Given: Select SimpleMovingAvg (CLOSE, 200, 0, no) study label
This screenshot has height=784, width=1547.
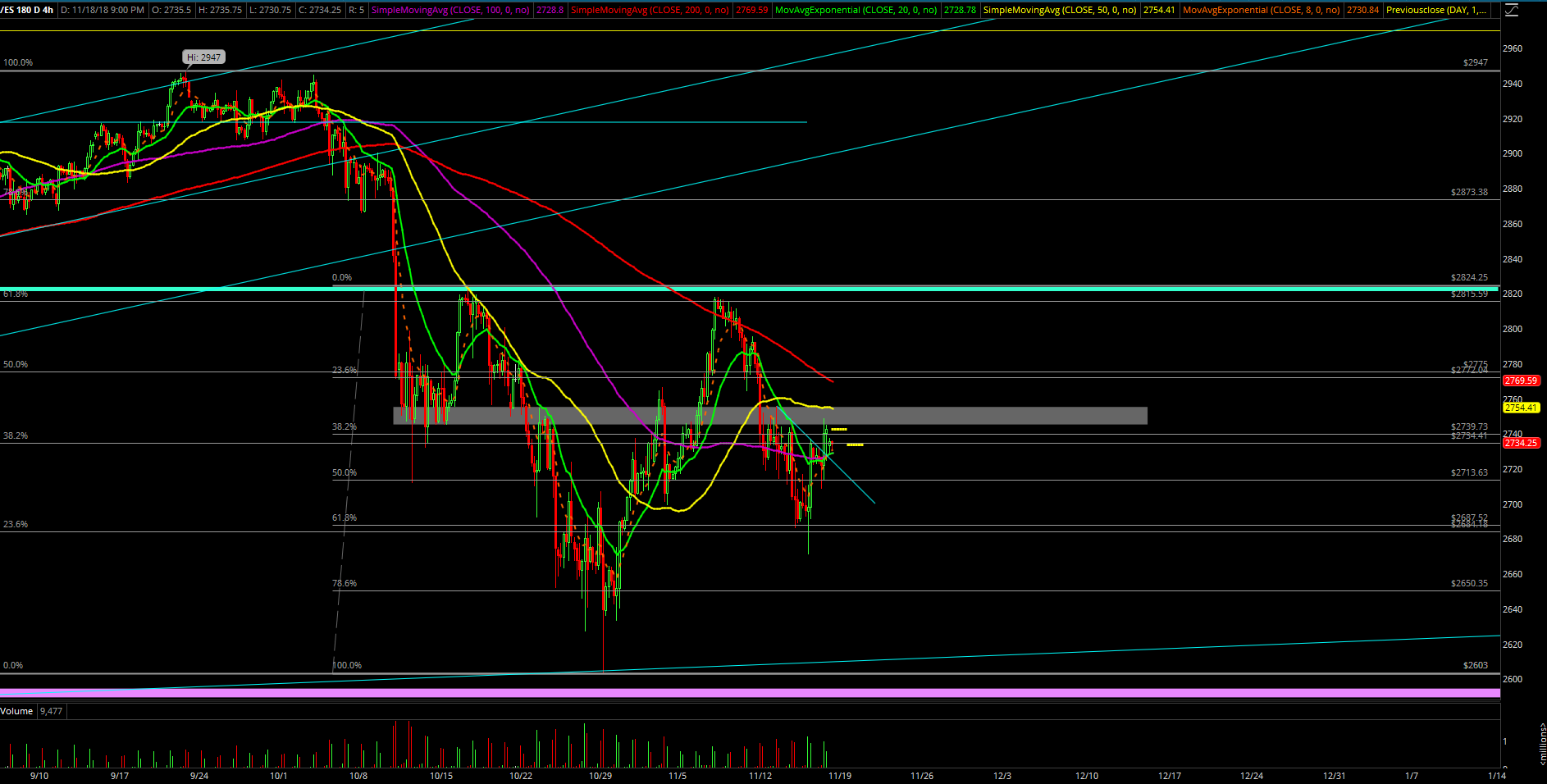Looking at the screenshot, I should tap(650, 10).
